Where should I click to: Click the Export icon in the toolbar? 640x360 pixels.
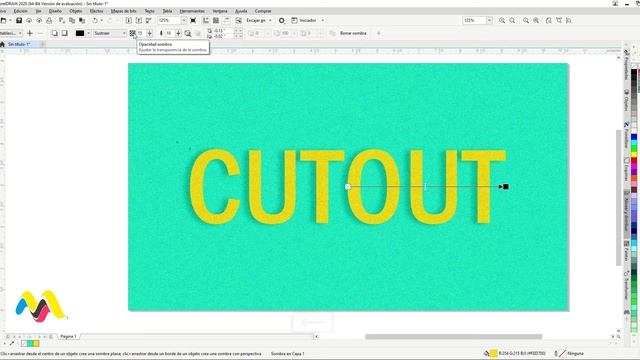(x=139, y=20)
